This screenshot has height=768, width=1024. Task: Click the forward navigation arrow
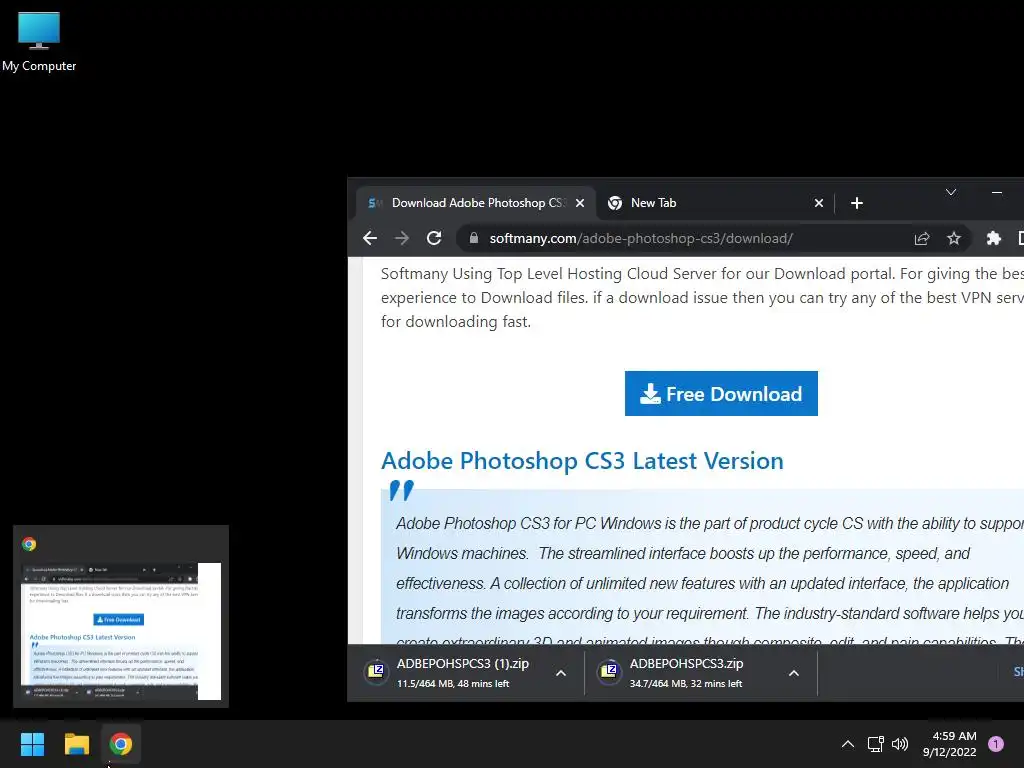pyautogui.click(x=402, y=238)
